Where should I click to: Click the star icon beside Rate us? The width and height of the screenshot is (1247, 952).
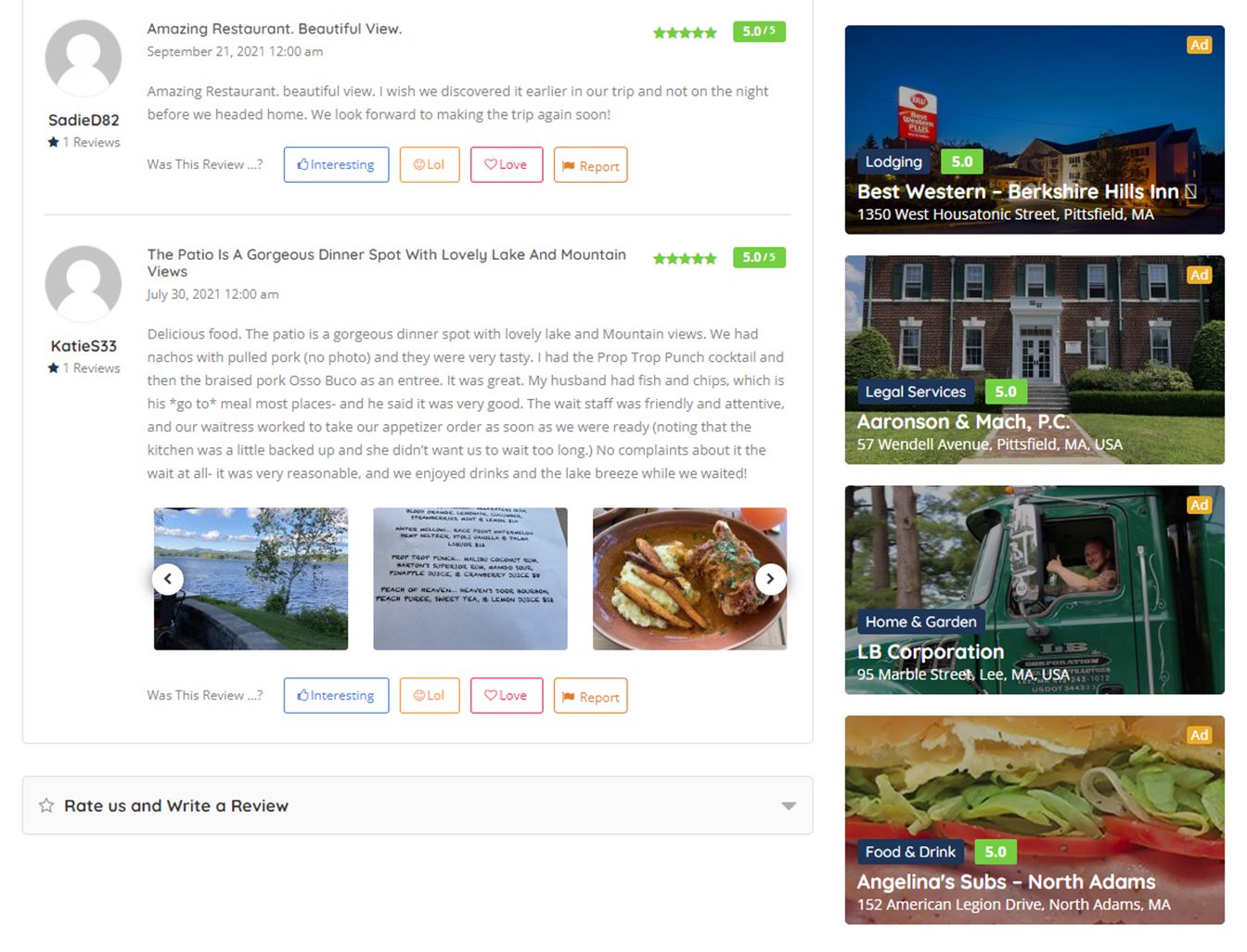pos(46,805)
